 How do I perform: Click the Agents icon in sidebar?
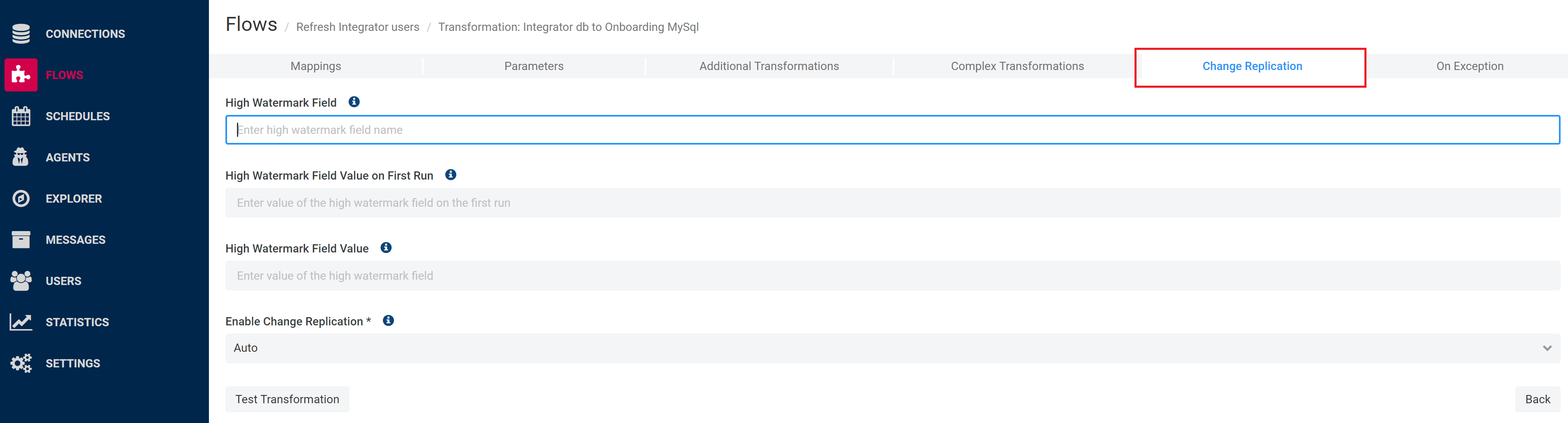click(x=21, y=157)
